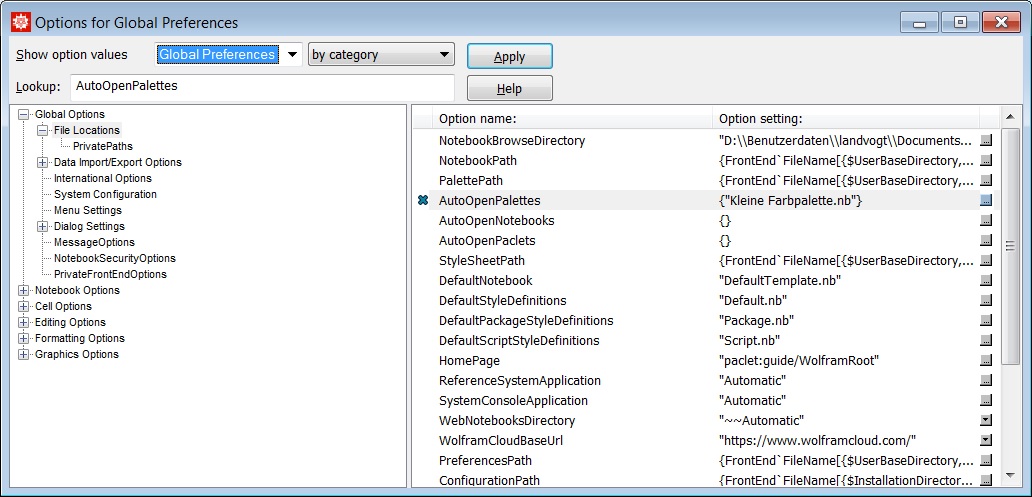This screenshot has width=1032, height=497.
Task: Open editor button for DefaultNotebook row
Action: [985, 280]
